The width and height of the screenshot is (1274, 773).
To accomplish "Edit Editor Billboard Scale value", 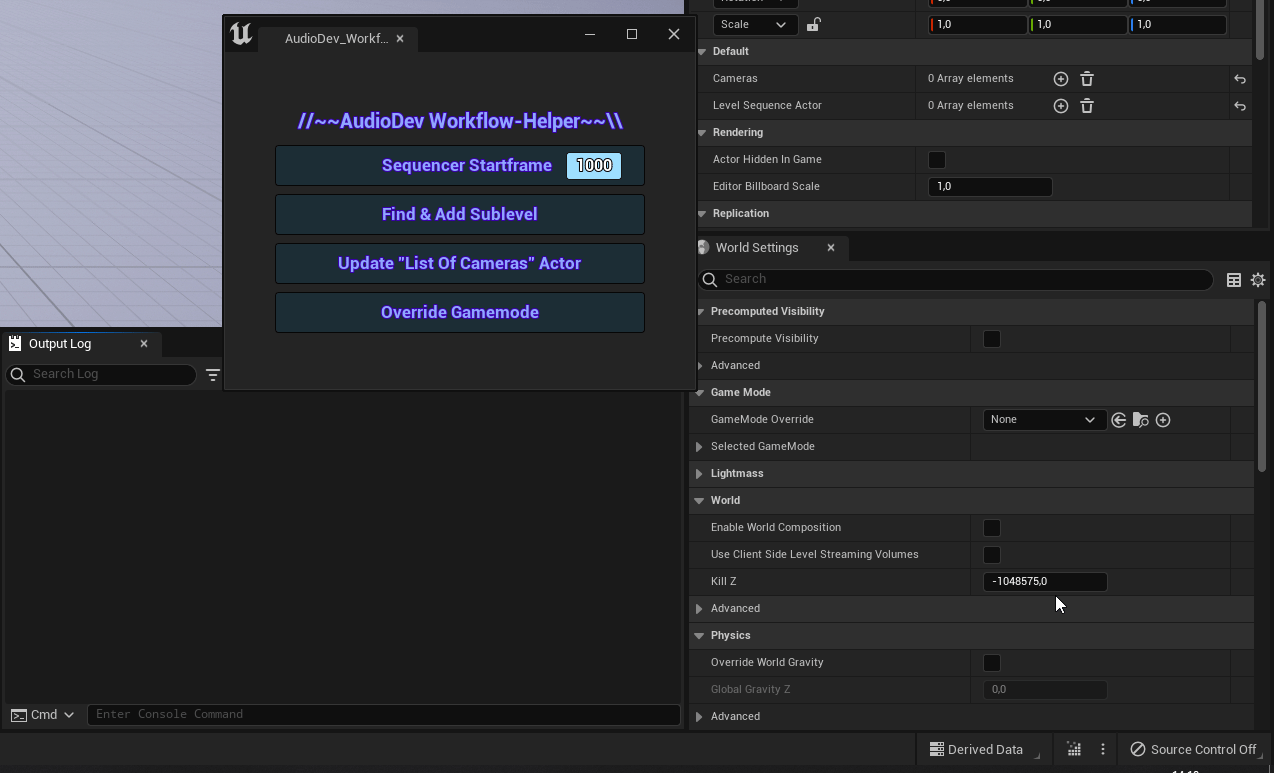I will point(990,187).
